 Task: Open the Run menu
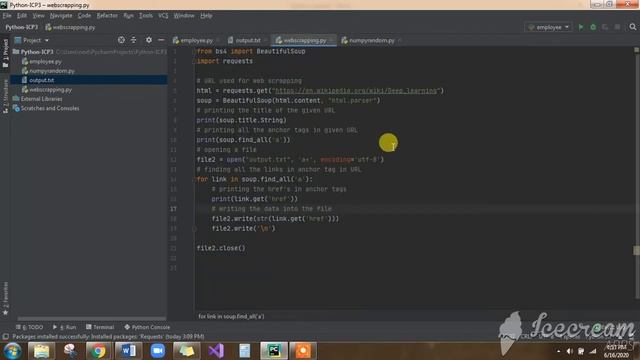coord(128,16)
